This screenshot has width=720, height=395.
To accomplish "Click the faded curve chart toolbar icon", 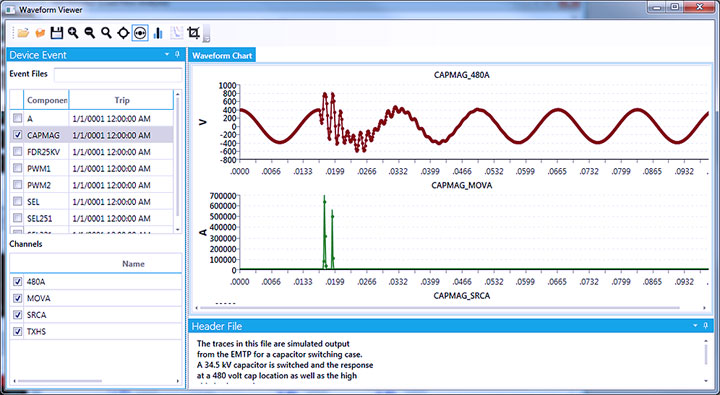I will tap(176, 33).
